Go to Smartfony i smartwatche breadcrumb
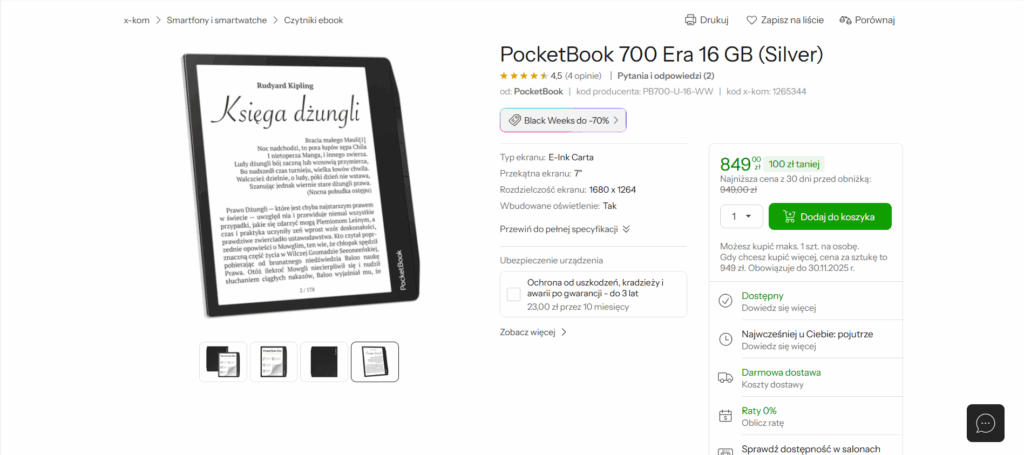The height and width of the screenshot is (455, 1024). coord(217,20)
